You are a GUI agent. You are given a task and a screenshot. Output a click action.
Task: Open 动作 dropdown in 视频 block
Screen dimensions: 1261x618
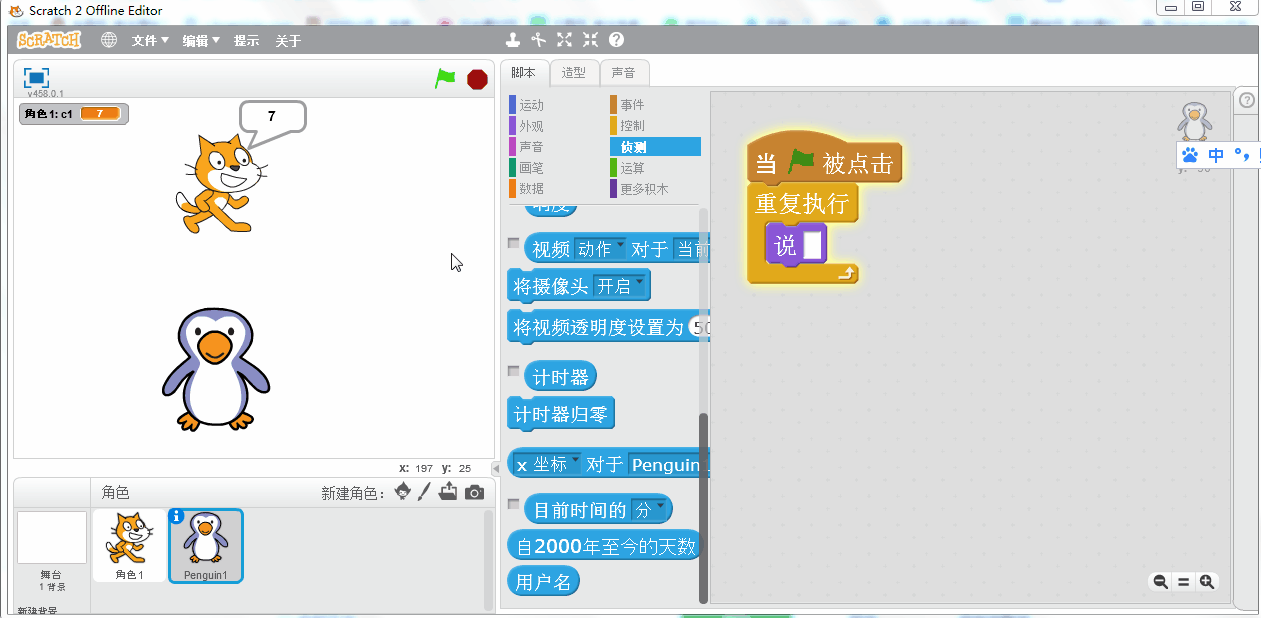601,249
